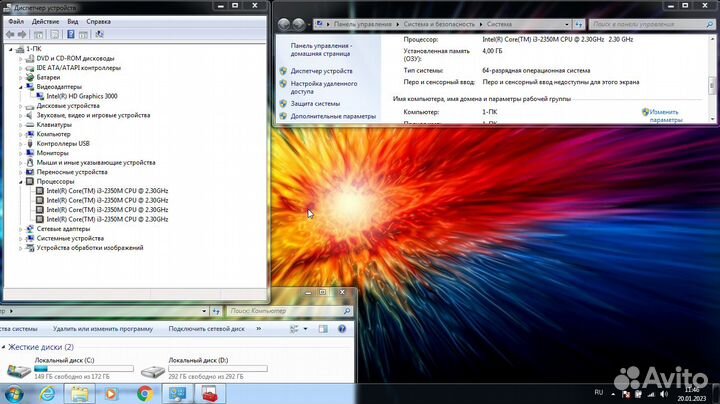This screenshot has height=404, width=720.
Task: Click Удалить или изменить программу button
Action: pyautogui.click(x=103, y=329)
